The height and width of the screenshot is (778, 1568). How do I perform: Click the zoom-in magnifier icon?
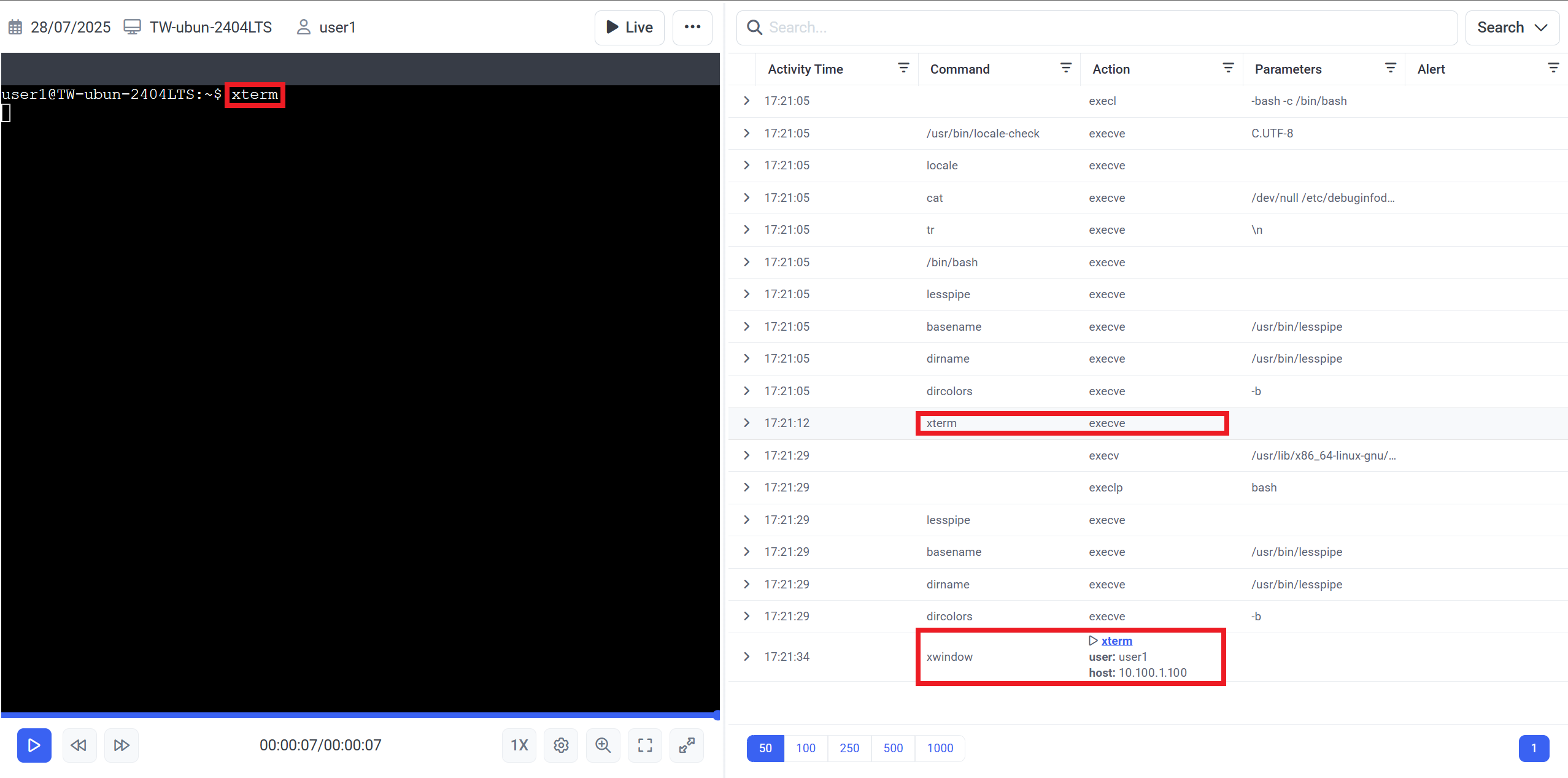tap(603, 745)
